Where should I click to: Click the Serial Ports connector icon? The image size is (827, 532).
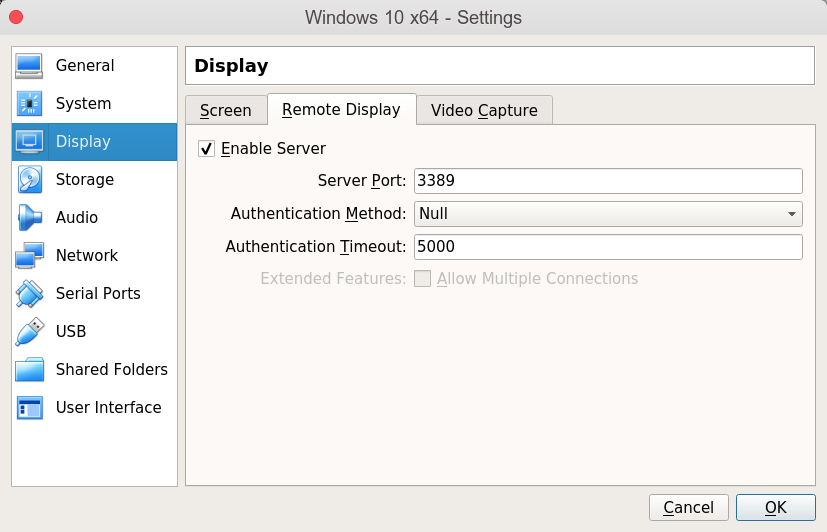click(29, 293)
